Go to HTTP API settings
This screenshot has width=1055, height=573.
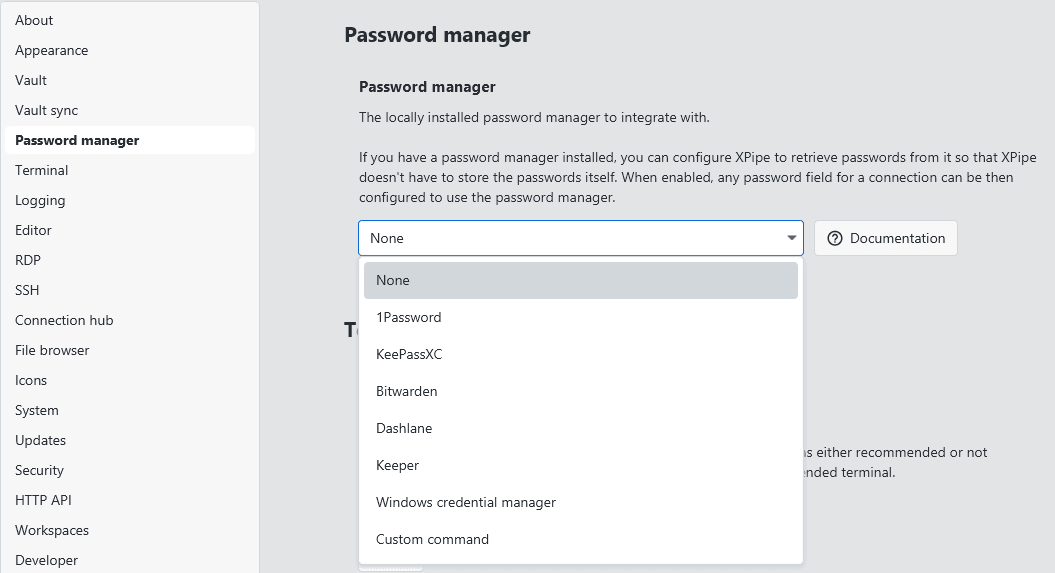pyautogui.click(x=43, y=500)
